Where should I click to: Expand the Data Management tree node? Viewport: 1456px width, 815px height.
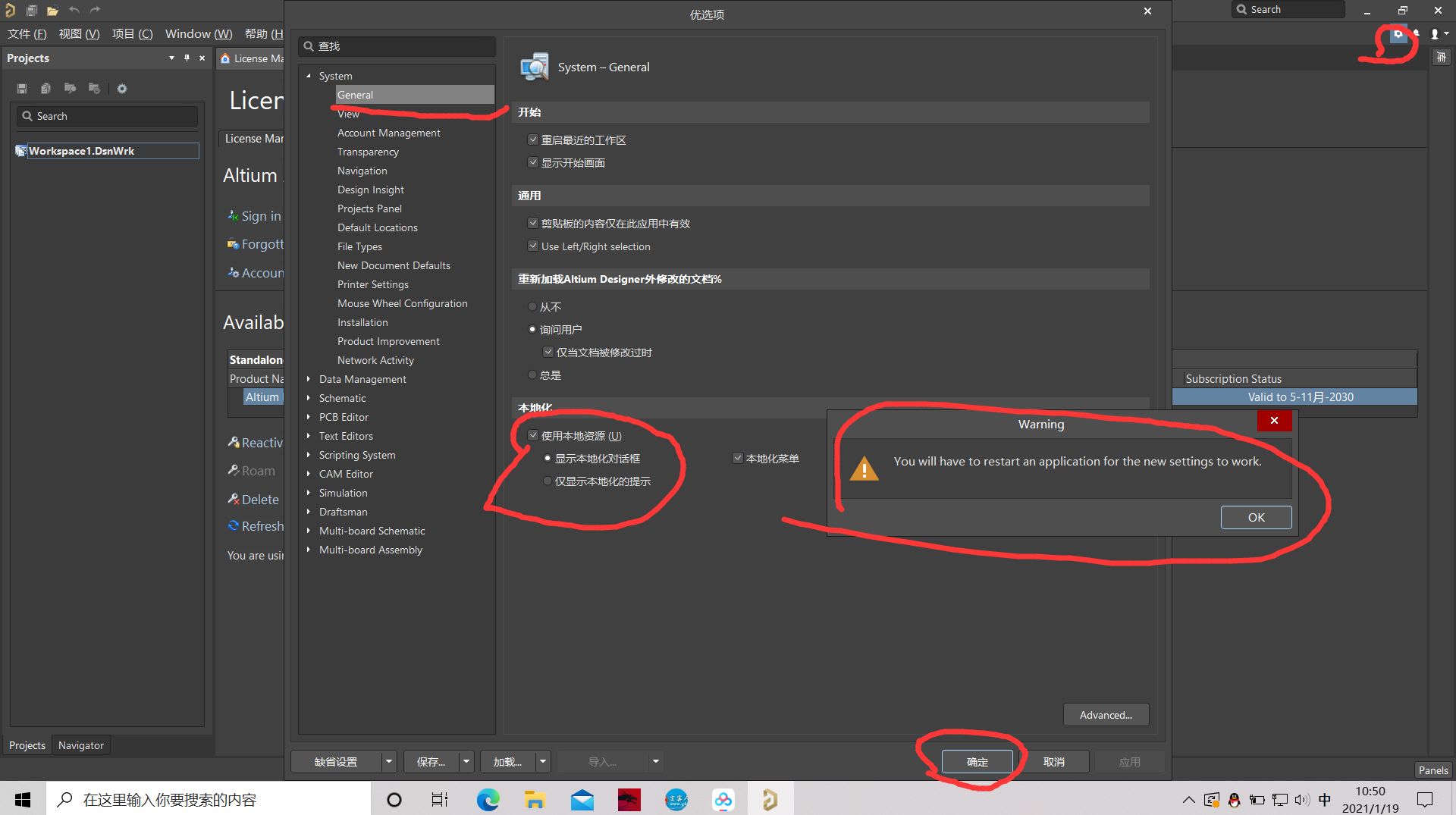[x=309, y=379]
